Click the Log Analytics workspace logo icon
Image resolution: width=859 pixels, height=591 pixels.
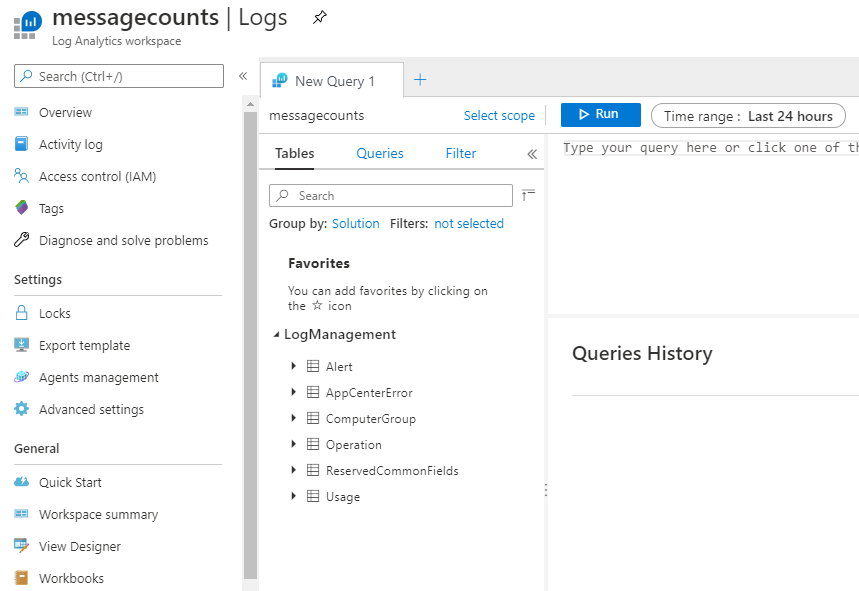pyautogui.click(x=27, y=25)
